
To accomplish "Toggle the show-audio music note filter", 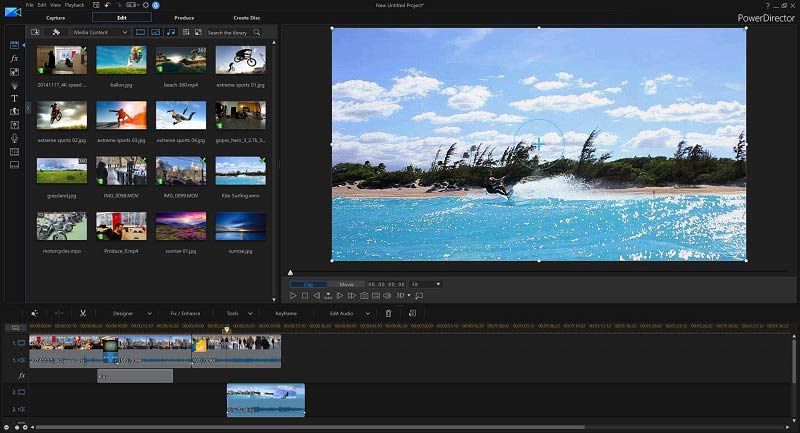I will point(171,32).
